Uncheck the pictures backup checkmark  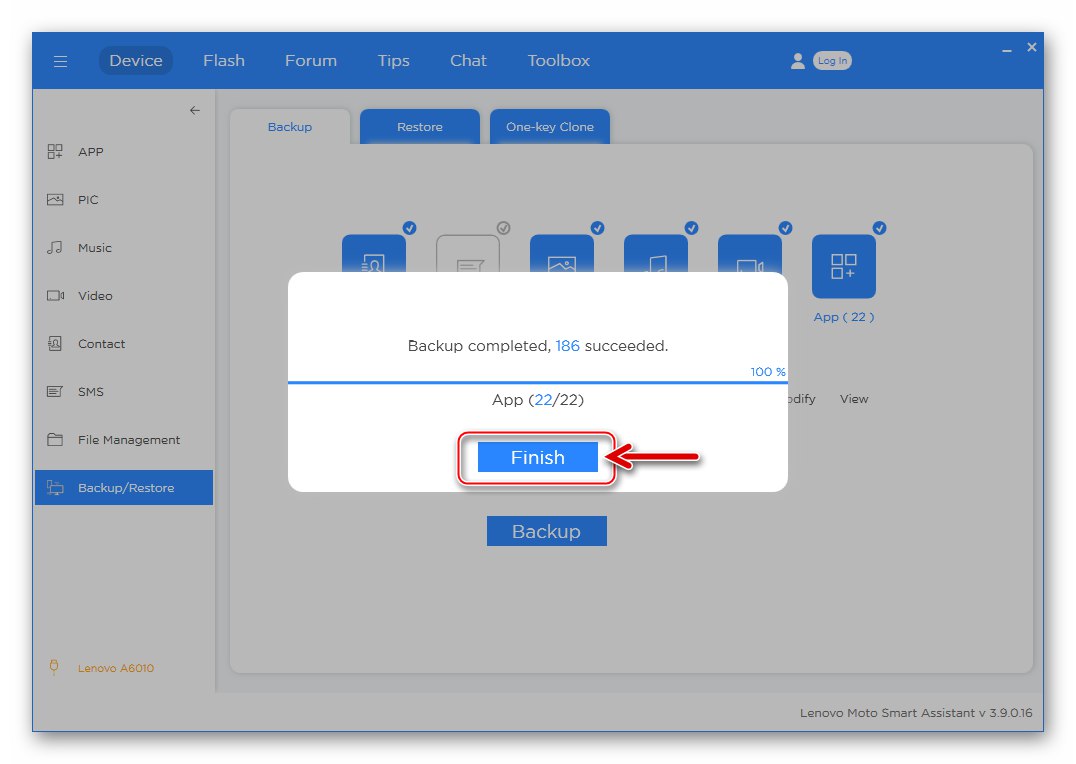[x=598, y=228]
